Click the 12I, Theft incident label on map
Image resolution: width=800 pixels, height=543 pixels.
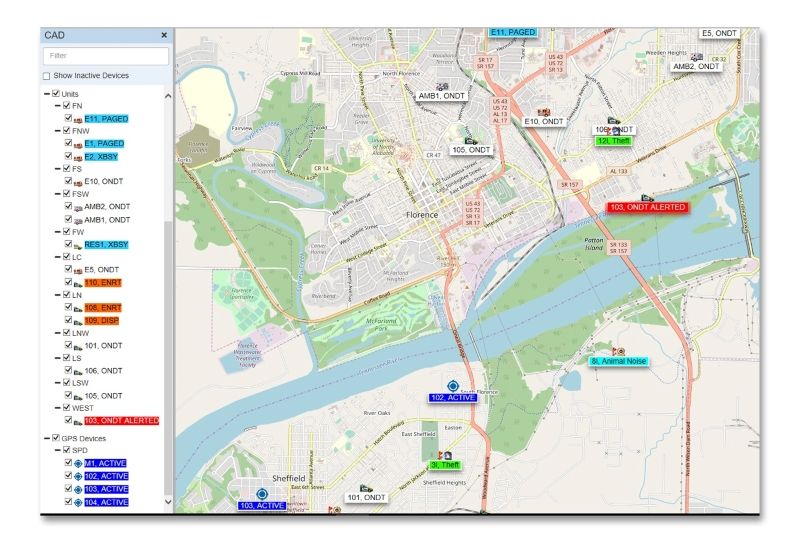[x=615, y=141]
